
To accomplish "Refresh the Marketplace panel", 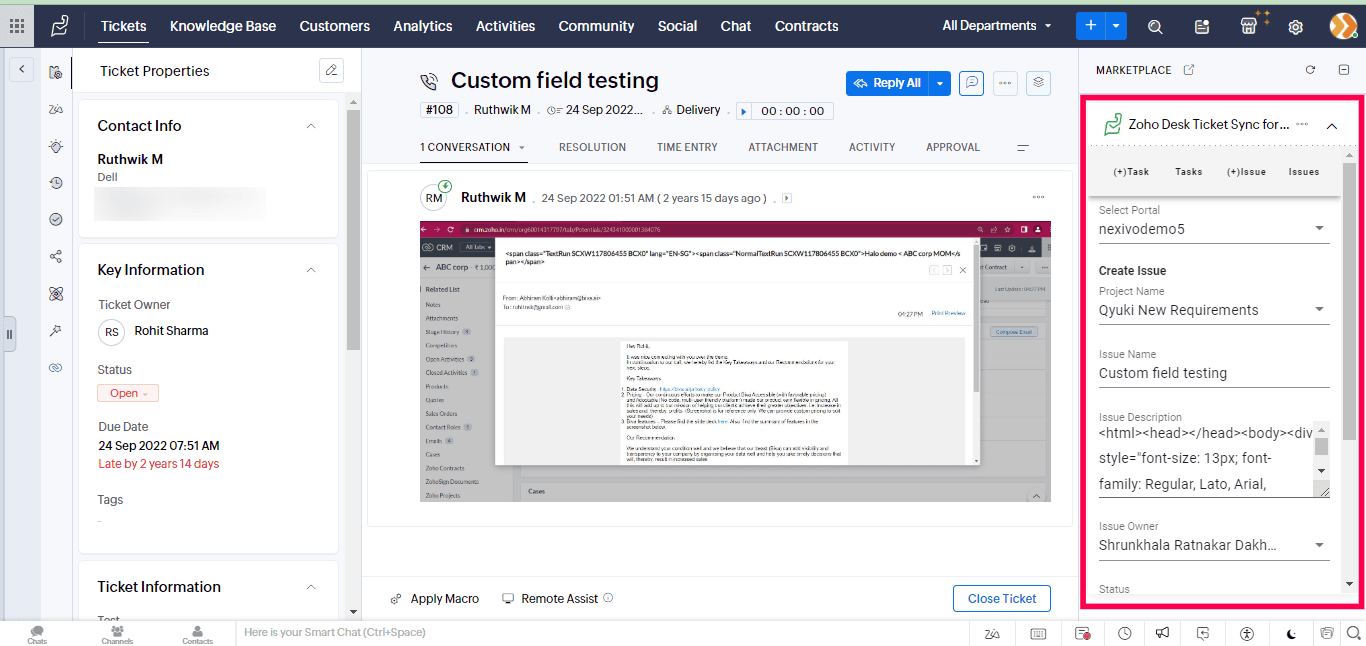I will pos(1310,70).
